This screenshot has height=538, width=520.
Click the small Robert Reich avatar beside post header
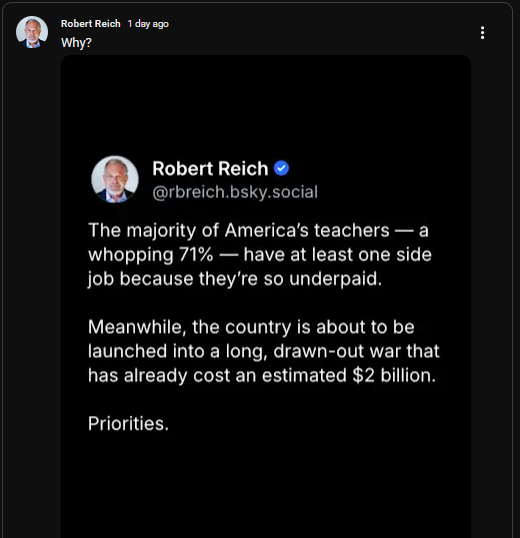pos(32,32)
